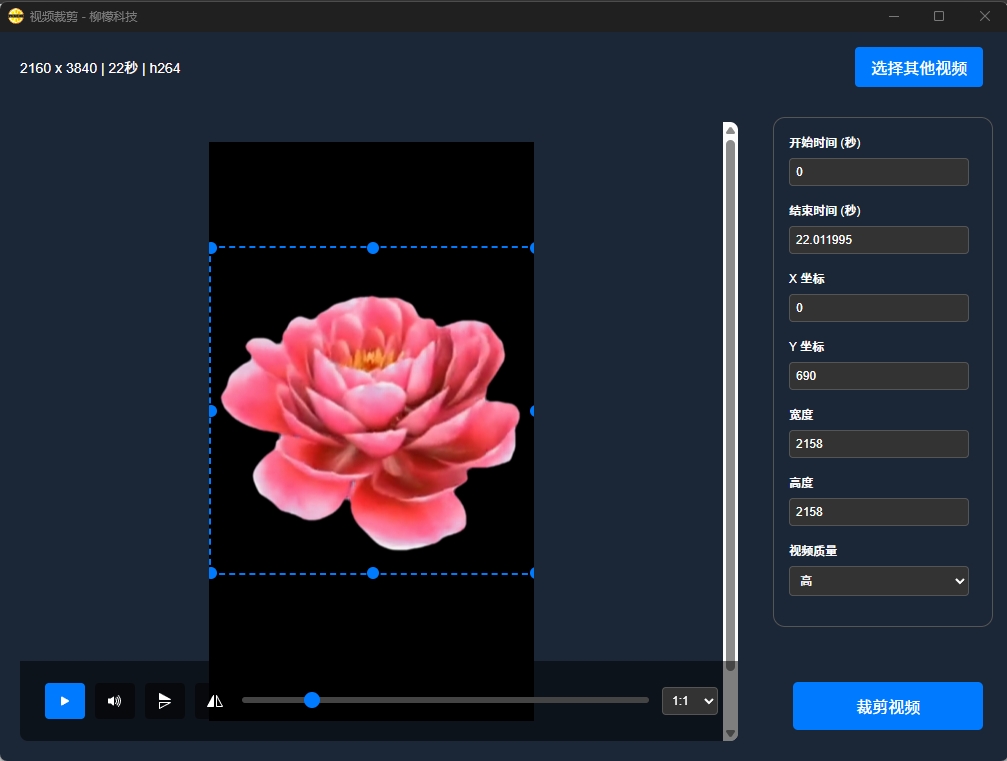Open the 1:1 aspect ratio dropdown
The height and width of the screenshot is (761, 1007).
pos(689,701)
